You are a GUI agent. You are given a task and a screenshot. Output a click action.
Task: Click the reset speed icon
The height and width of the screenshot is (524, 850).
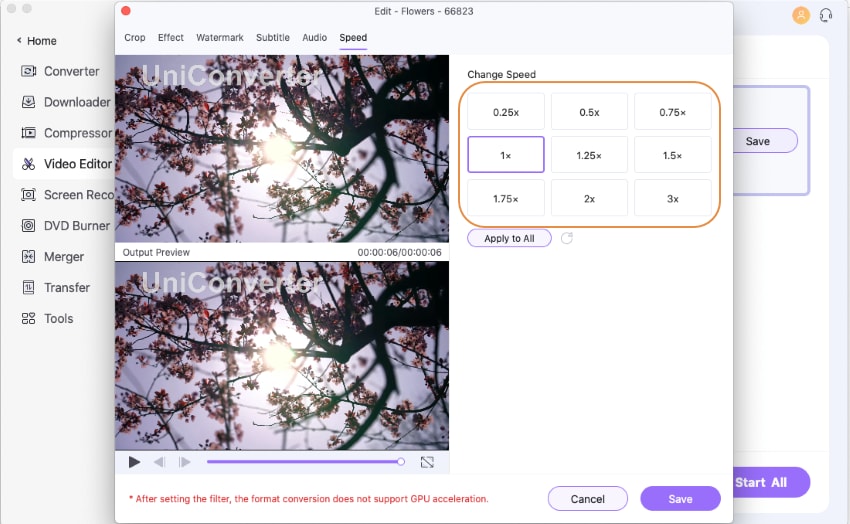point(566,238)
